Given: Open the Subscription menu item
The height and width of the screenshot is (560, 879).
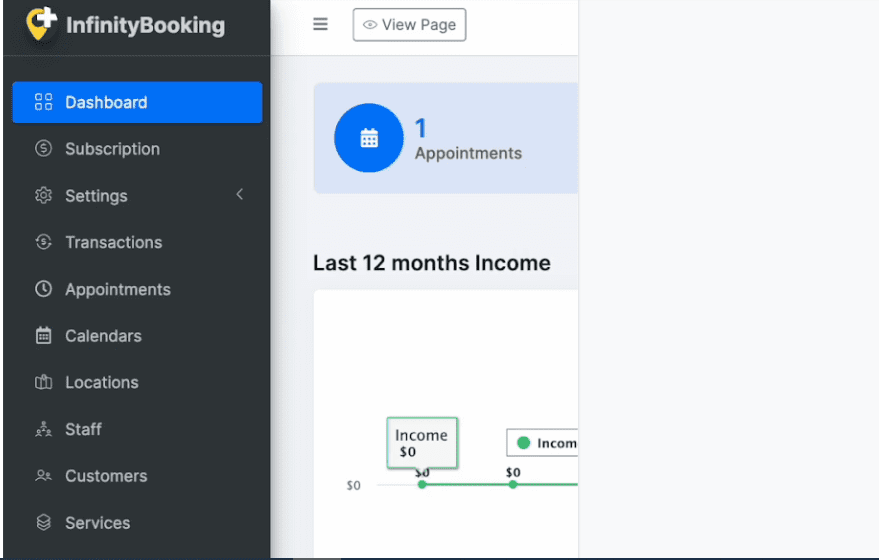Looking at the screenshot, I should point(112,149).
